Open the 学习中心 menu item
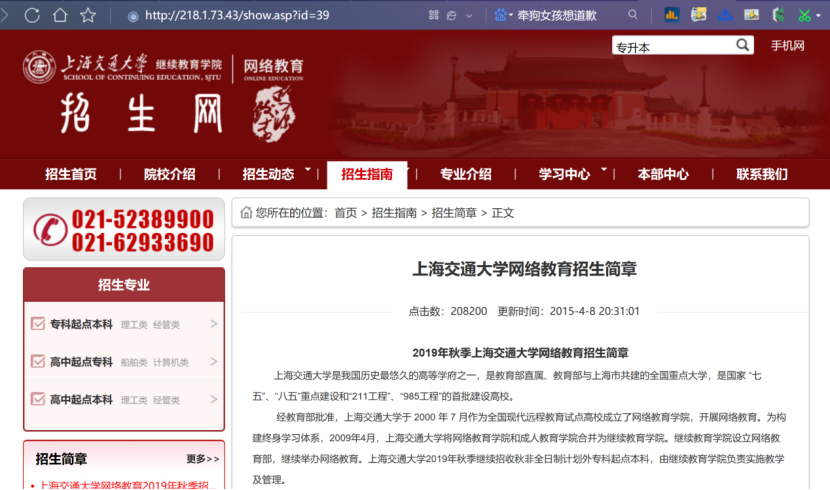This screenshot has height=490, width=830. click(x=564, y=174)
